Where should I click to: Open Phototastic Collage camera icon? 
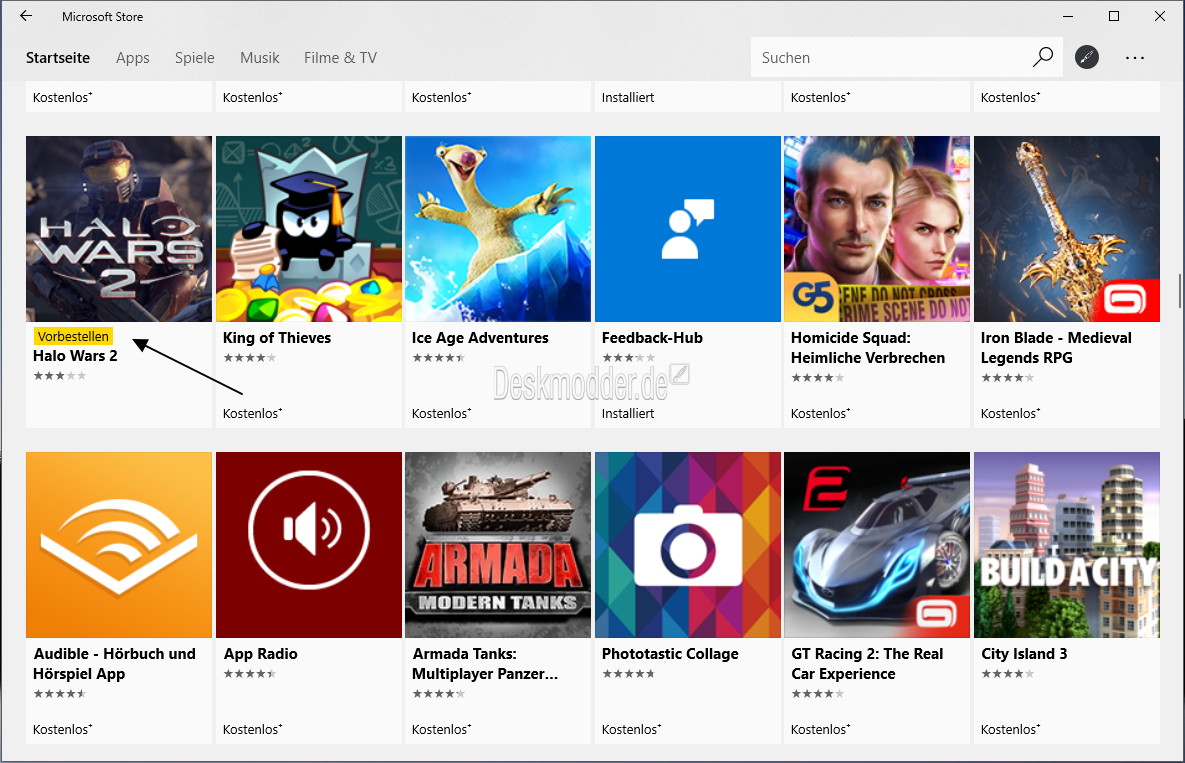[688, 545]
